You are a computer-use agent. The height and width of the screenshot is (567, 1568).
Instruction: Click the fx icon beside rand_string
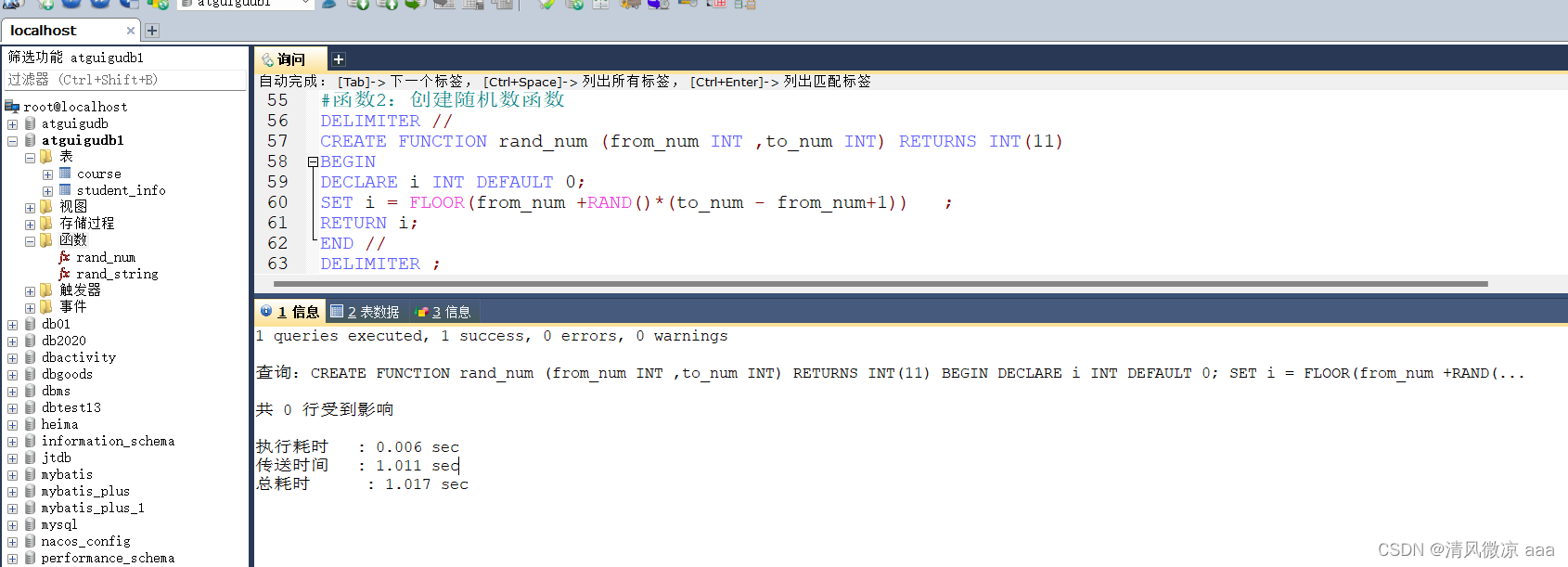point(64,274)
